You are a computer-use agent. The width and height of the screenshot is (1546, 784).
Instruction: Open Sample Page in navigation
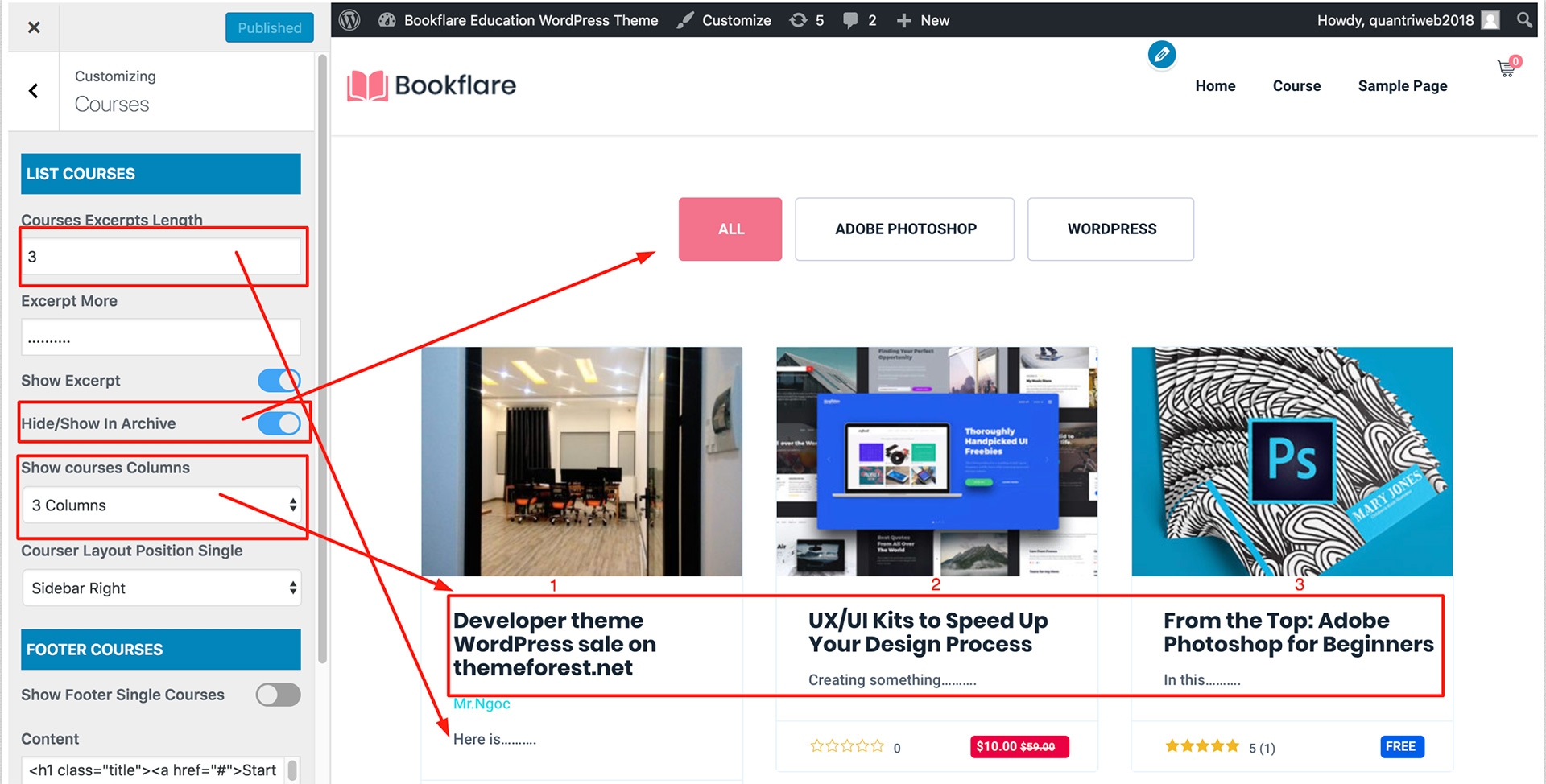pyautogui.click(x=1402, y=86)
